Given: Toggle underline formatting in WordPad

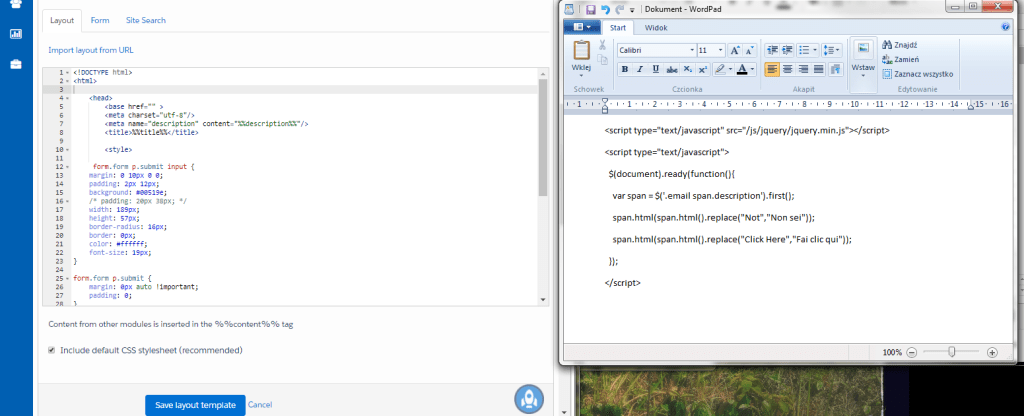Looking at the screenshot, I should tap(656, 69).
